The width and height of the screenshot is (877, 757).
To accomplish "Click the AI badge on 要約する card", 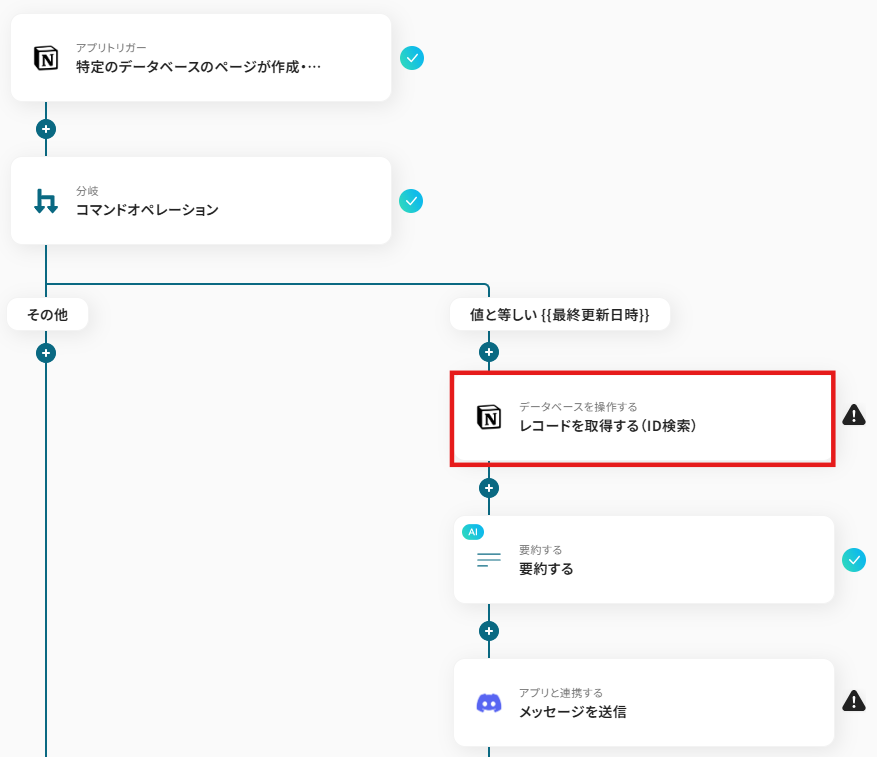I will (x=473, y=532).
